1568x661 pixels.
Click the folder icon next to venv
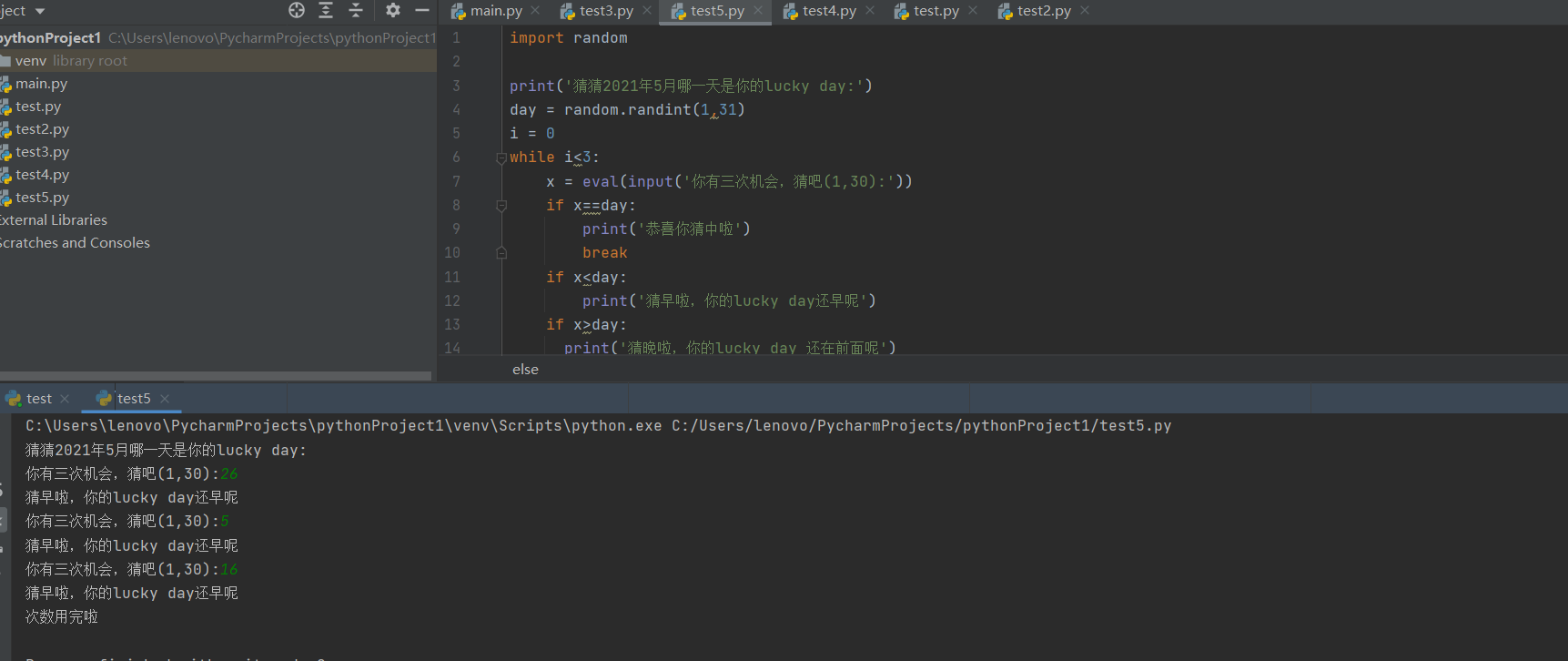pyautogui.click(x=5, y=61)
